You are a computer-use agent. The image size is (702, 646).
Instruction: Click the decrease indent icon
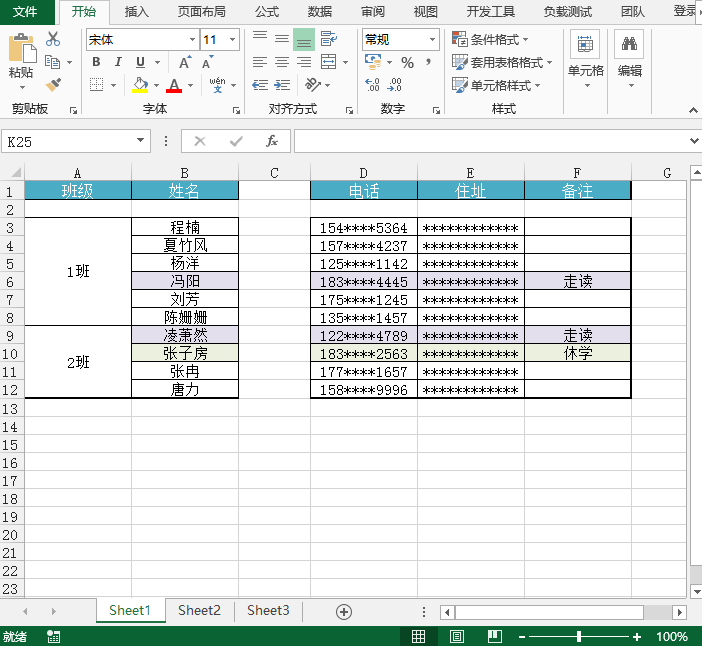click(260, 85)
